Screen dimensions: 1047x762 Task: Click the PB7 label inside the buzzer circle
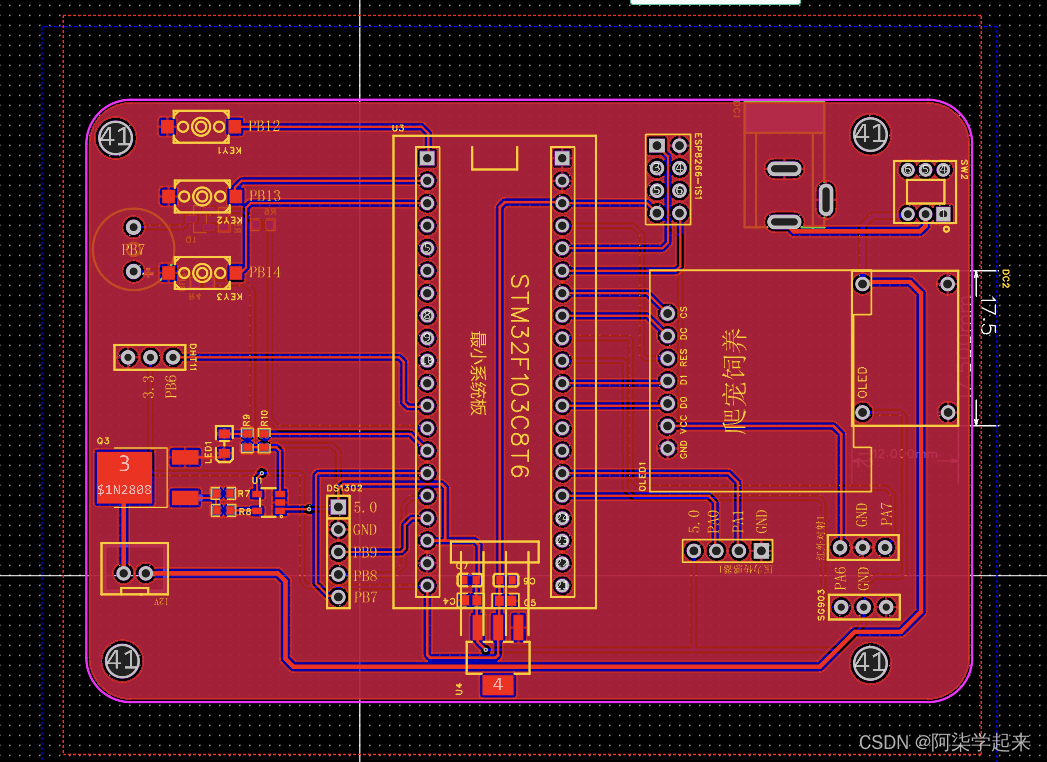pyautogui.click(x=133, y=250)
